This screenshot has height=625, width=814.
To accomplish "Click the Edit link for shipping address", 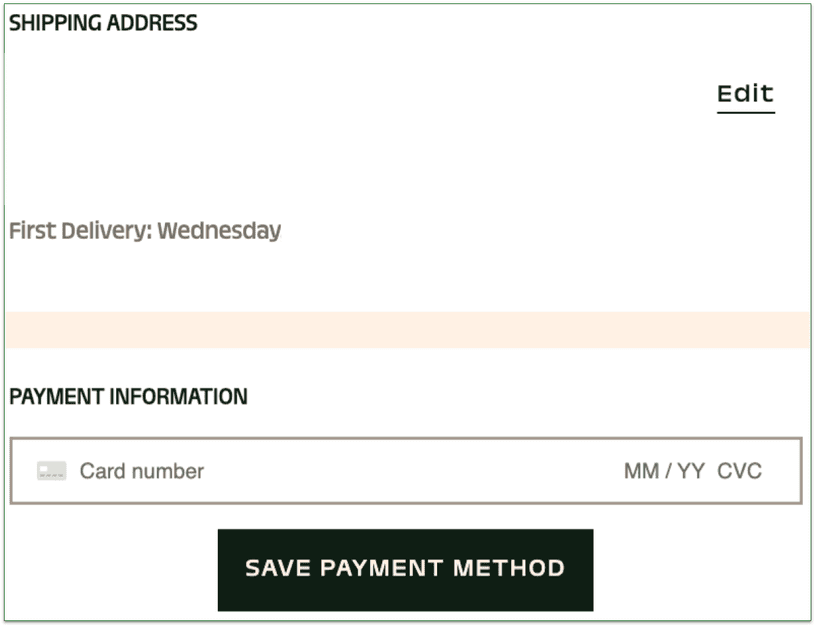I will coord(744,93).
